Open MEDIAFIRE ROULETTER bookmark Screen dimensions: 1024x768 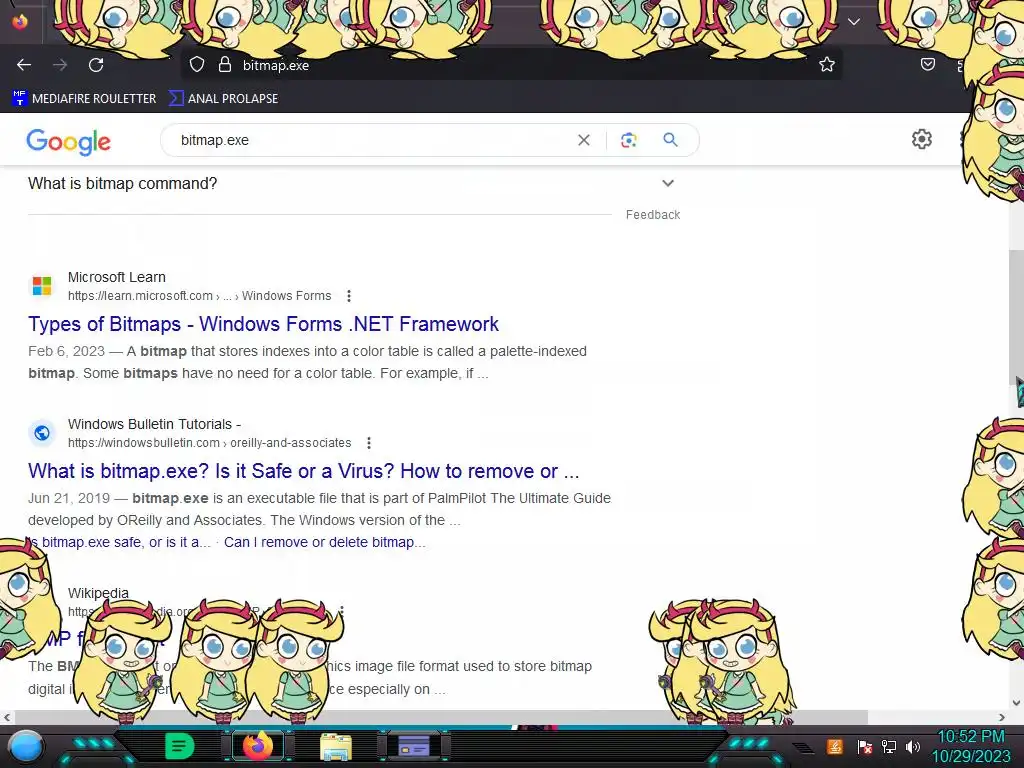point(84,99)
